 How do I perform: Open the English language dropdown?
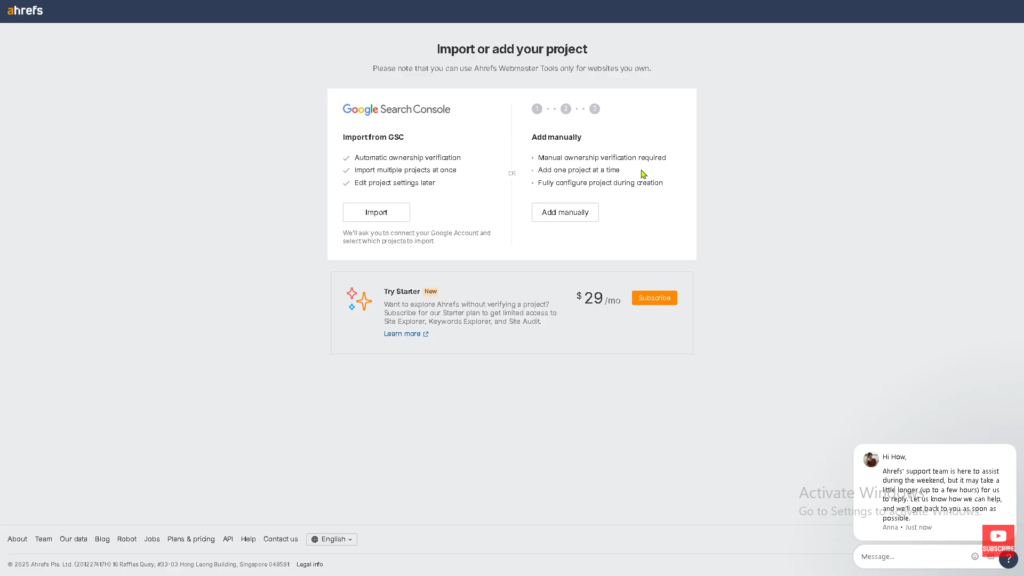pos(332,539)
